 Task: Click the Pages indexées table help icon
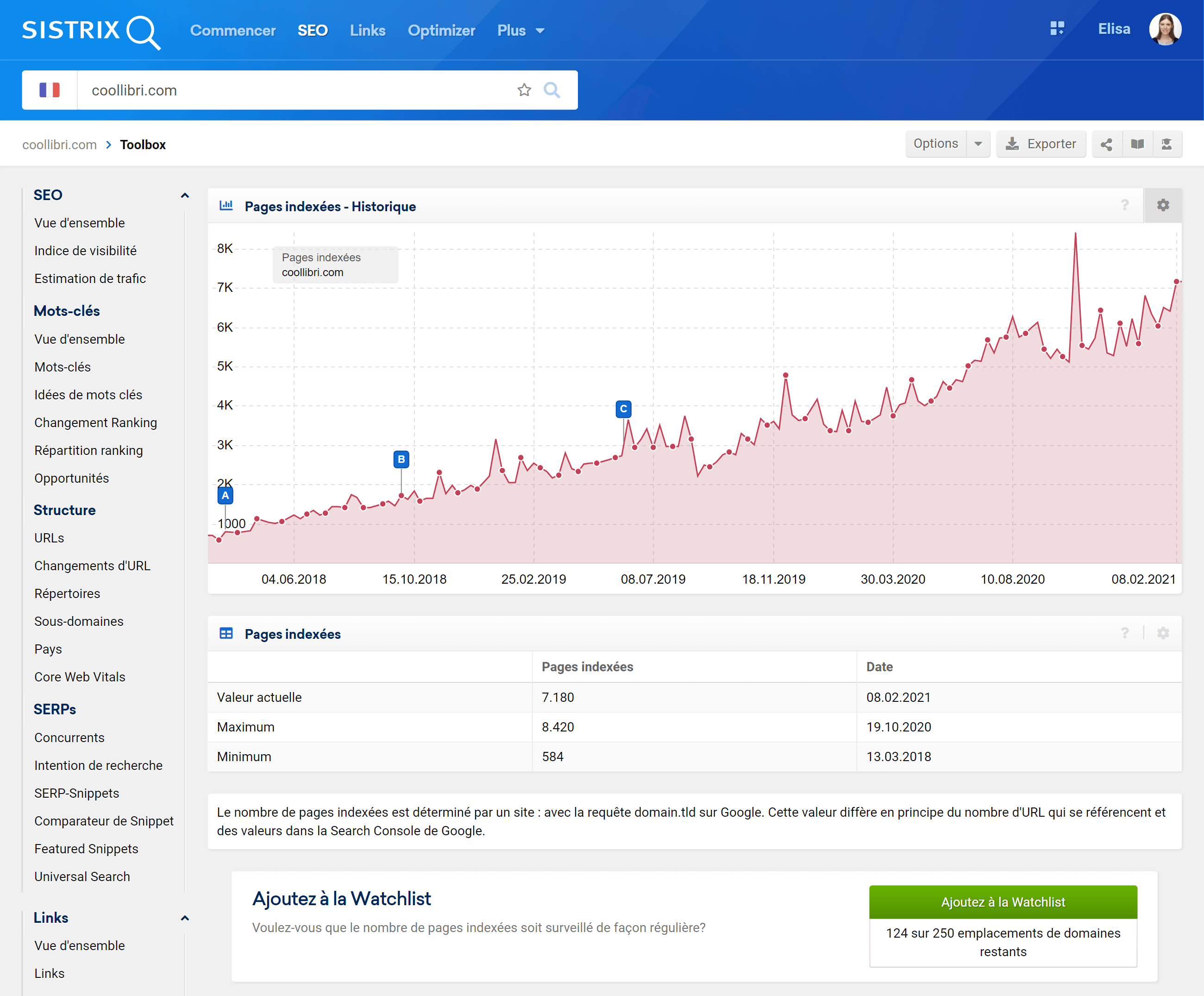pos(1125,633)
